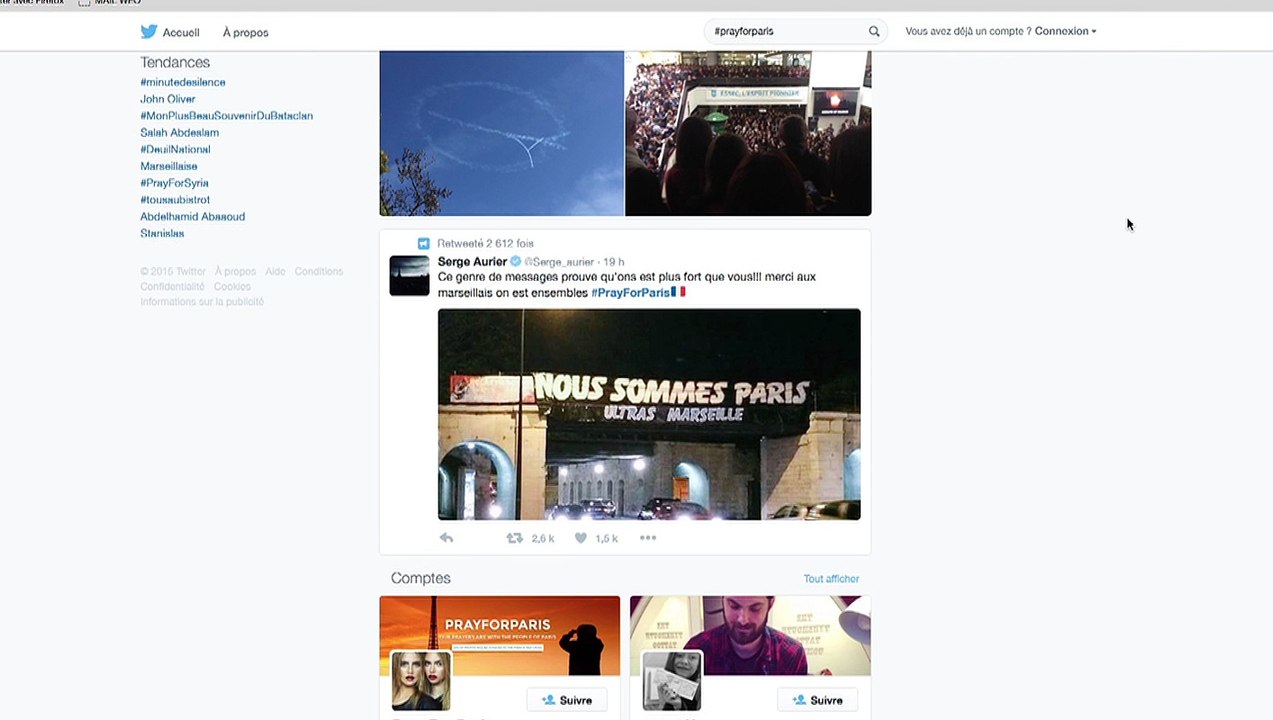This screenshot has width=1273, height=720.
Task: Click the footer À propos link
Action: click(x=235, y=272)
